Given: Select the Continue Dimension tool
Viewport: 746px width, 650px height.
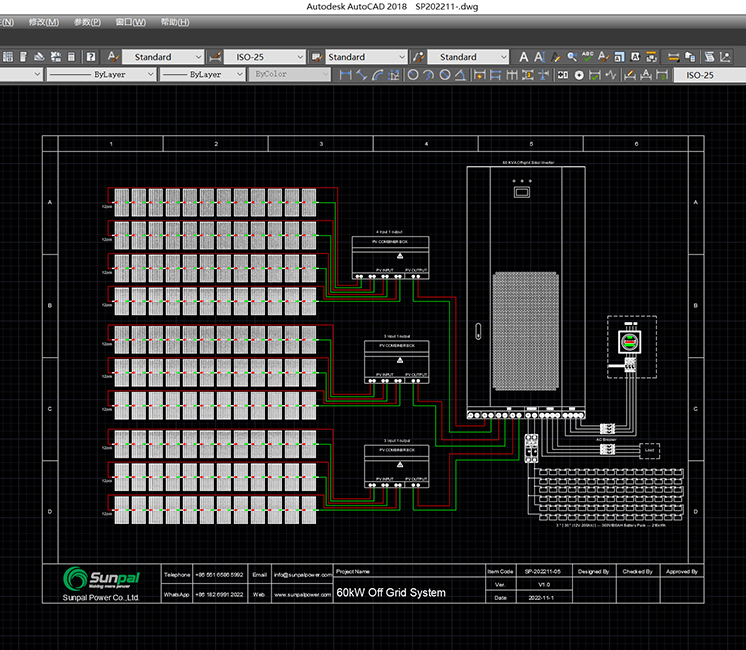Looking at the screenshot, I should [x=512, y=75].
